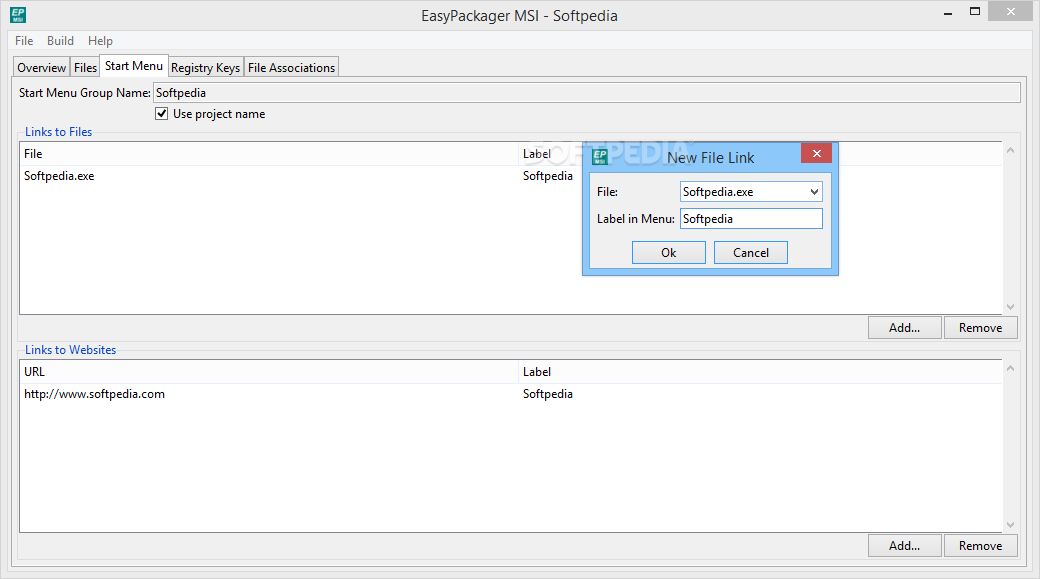This screenshot has height=579, width=1040.
Task: Click scroll up arrow in Links to Websites list
Action: tap(1010, 368)
